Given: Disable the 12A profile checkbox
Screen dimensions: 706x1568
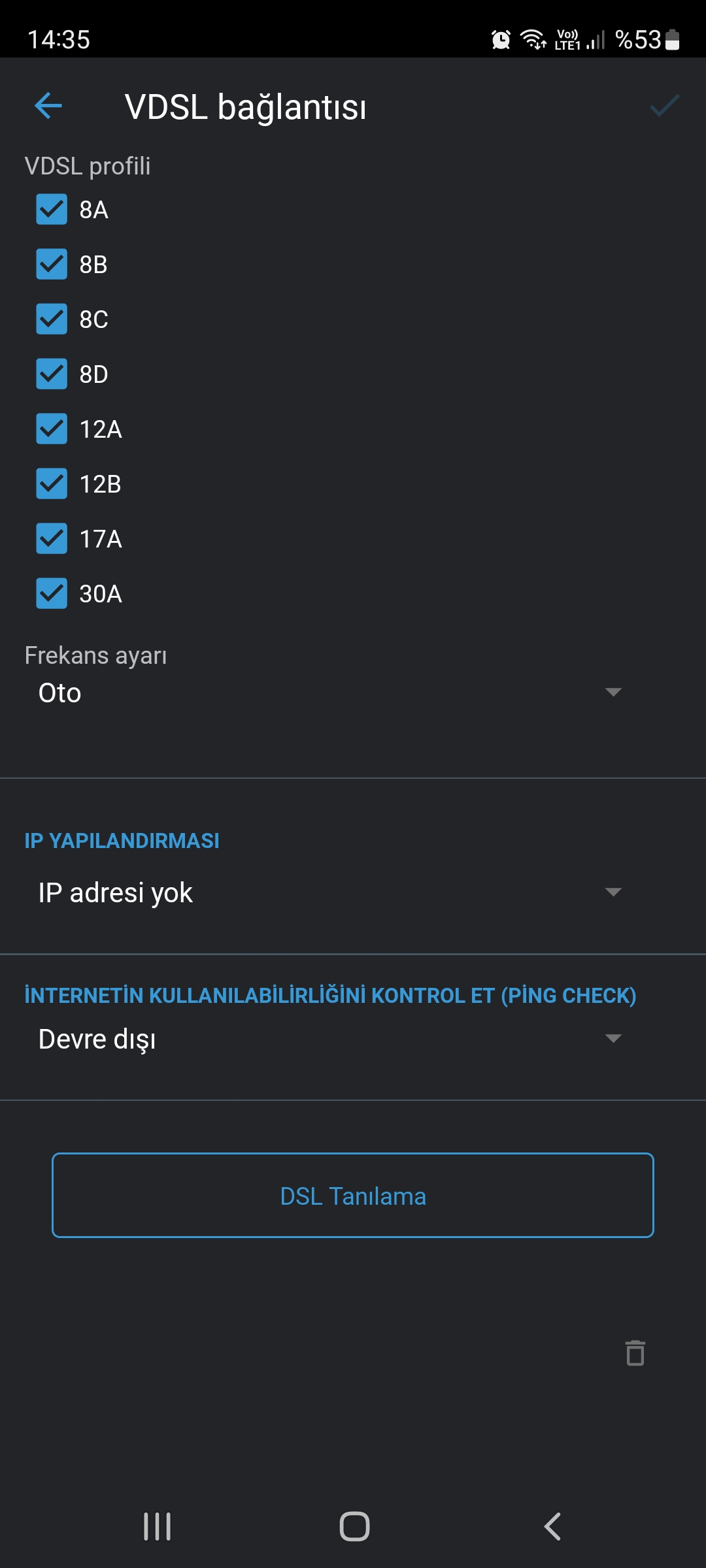Looking at the screenshot, I should tap(52, 429).
